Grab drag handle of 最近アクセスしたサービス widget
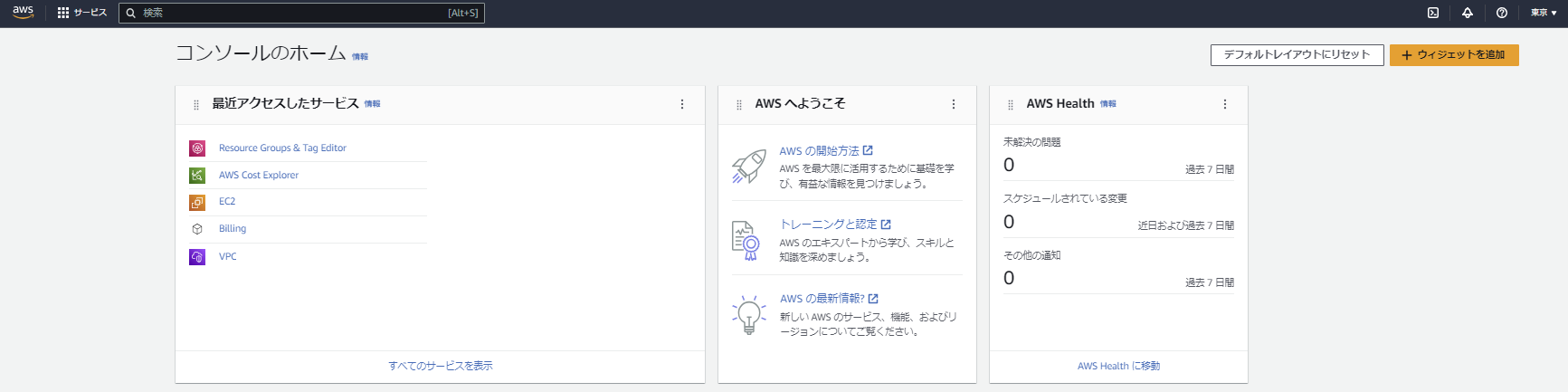The image size is (1568, 392). (196, 105)
